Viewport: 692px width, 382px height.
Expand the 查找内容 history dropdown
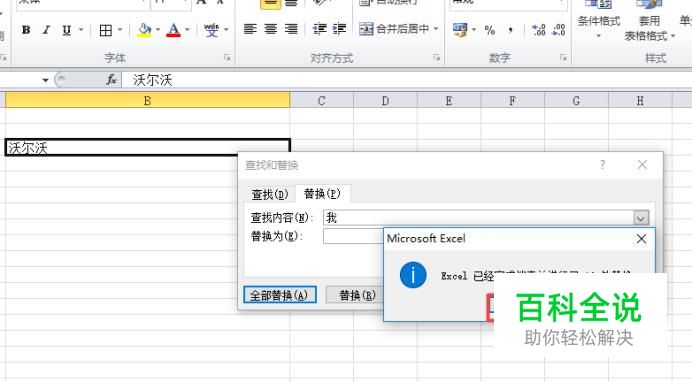[641, 217]
